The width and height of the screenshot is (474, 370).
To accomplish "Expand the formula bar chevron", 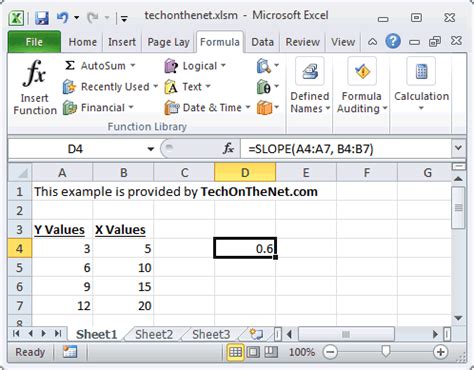I will click(458, 148).
